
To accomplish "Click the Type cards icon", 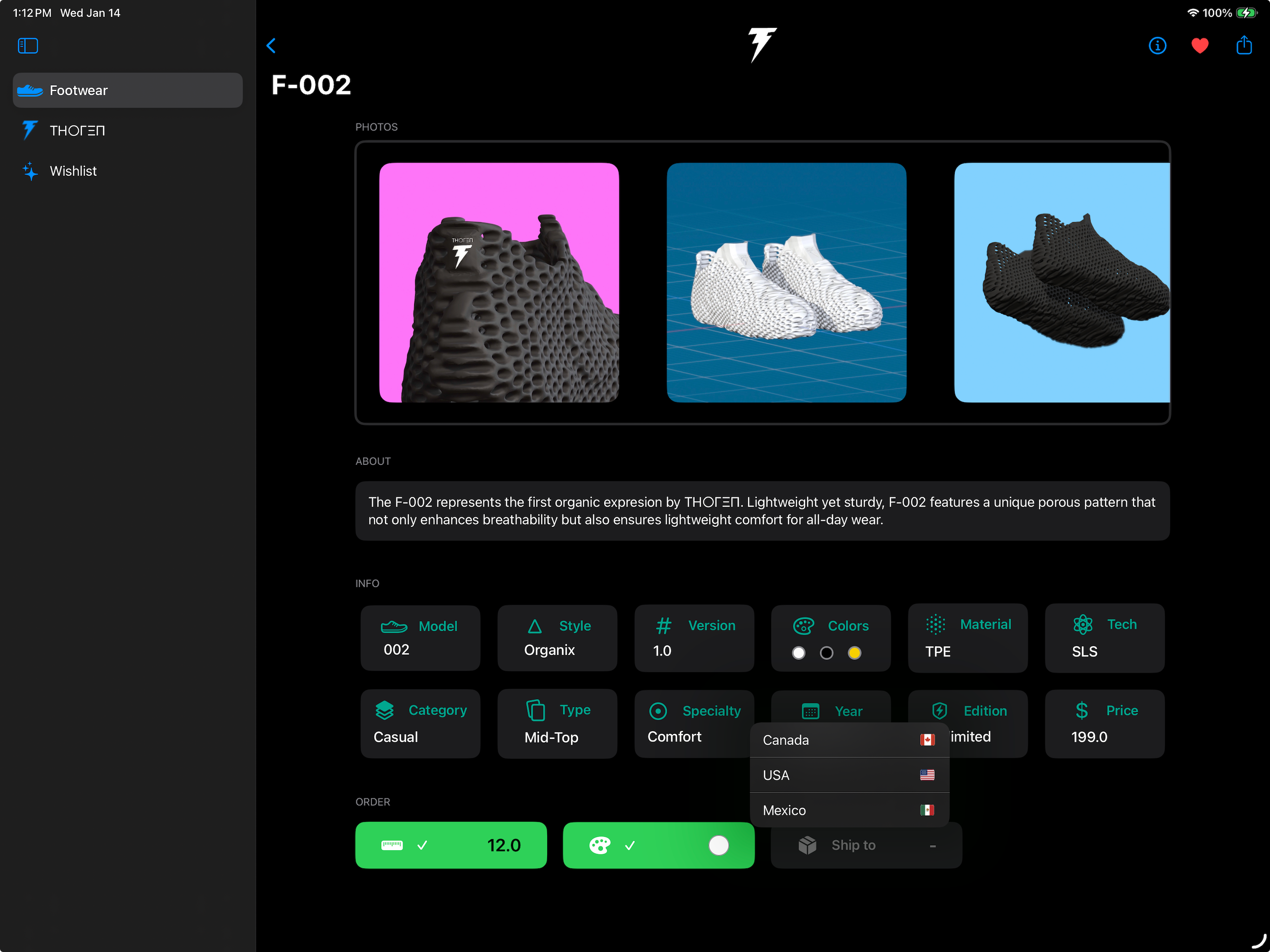I will (535, 710).
